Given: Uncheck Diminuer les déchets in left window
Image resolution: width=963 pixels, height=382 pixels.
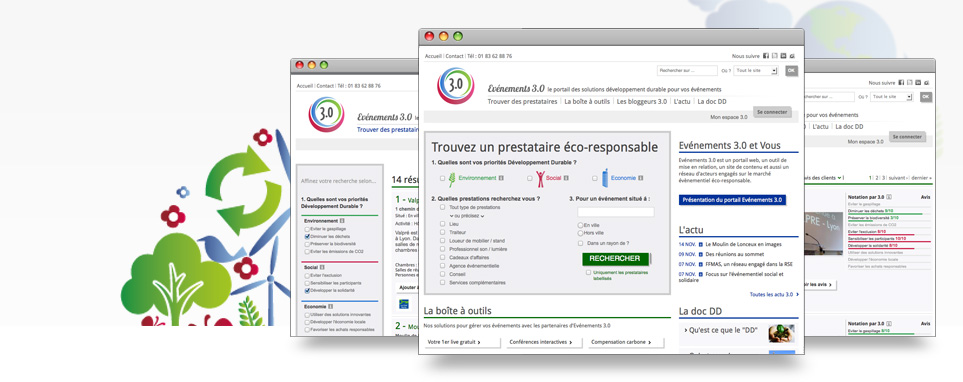Looking at the screenshot, I should click(x=307, y=236).
